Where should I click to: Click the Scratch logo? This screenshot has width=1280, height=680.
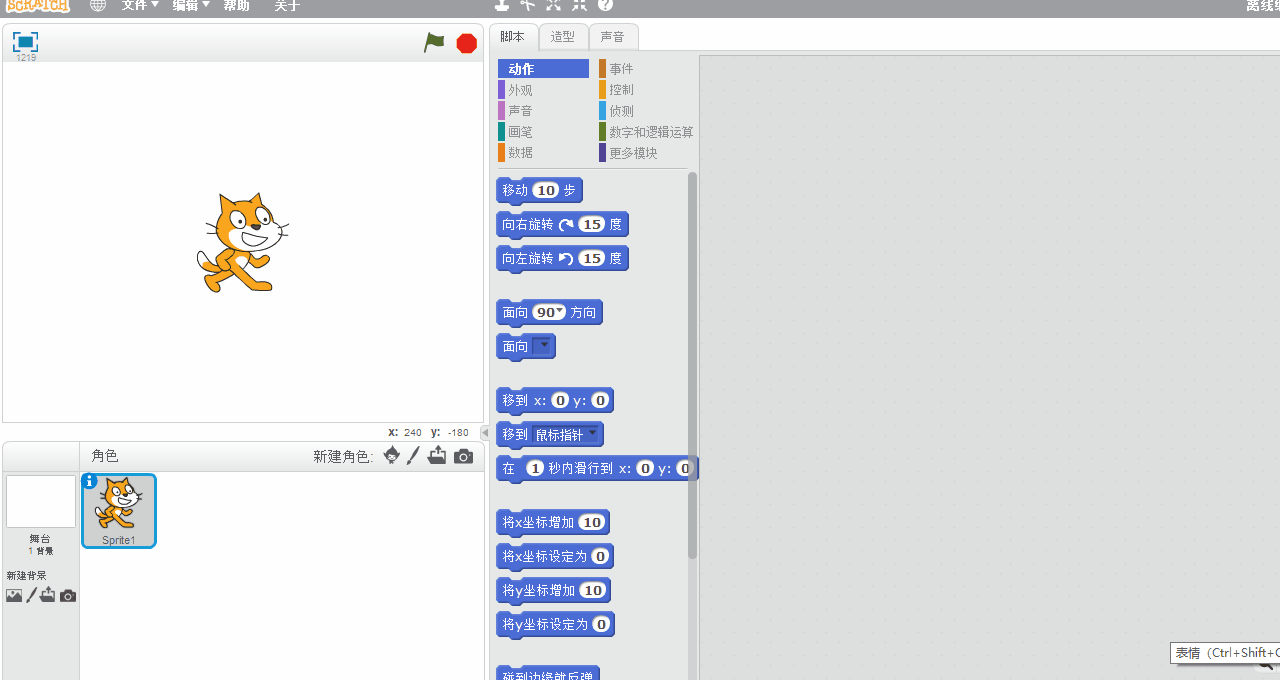[38, 6]
